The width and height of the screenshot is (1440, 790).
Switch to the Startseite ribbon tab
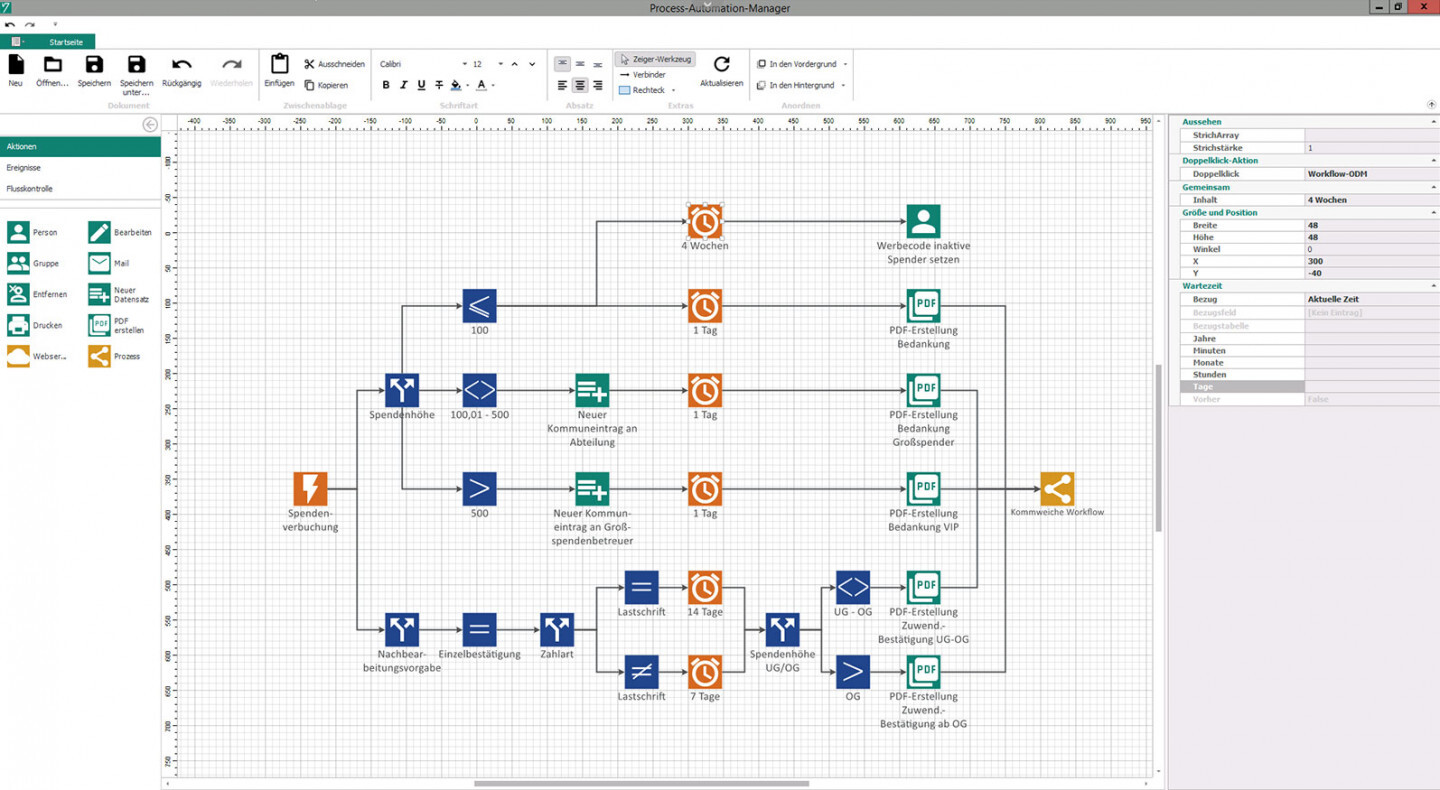click(x=67, y=42)
